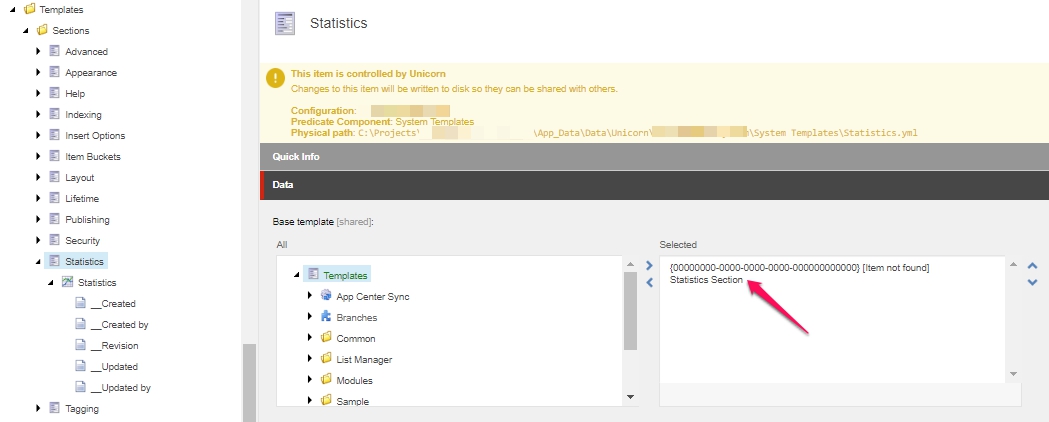Screen dimensions: 1049x422
Task: Click the App Center Sync globe icon
Action: (326, 296)
